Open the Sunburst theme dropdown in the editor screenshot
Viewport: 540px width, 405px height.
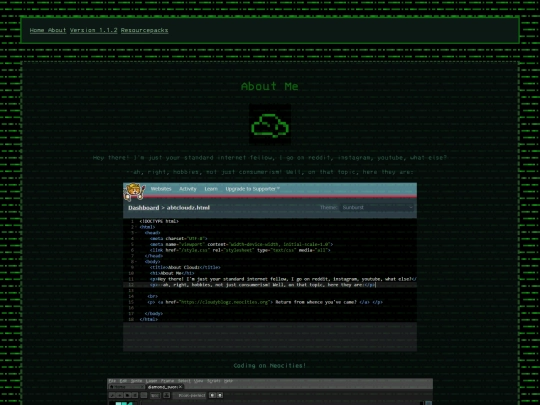377,207
